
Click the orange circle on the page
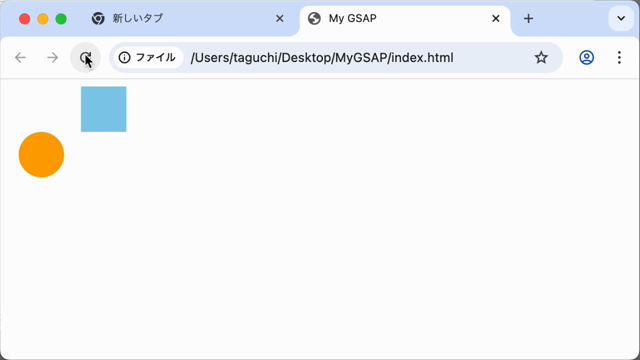point(41,155)
